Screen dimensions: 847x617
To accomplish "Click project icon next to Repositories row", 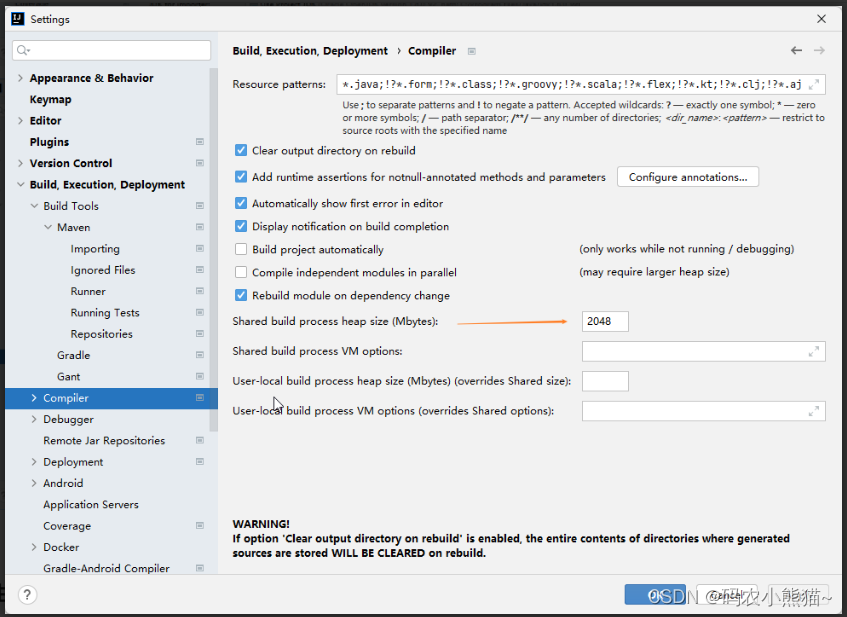I will click(200, 334).
